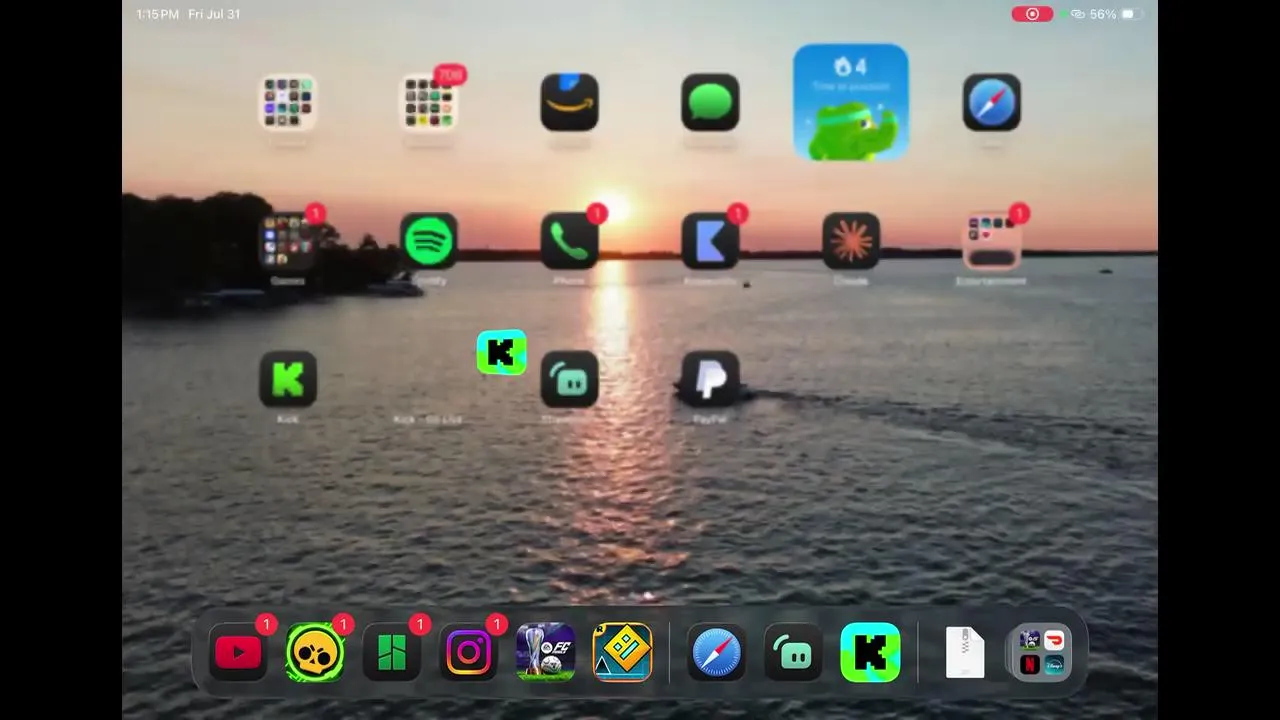Tap the floating Kick Go Live icon
The image size is (1280, 720).
click(x=502, y=353)
